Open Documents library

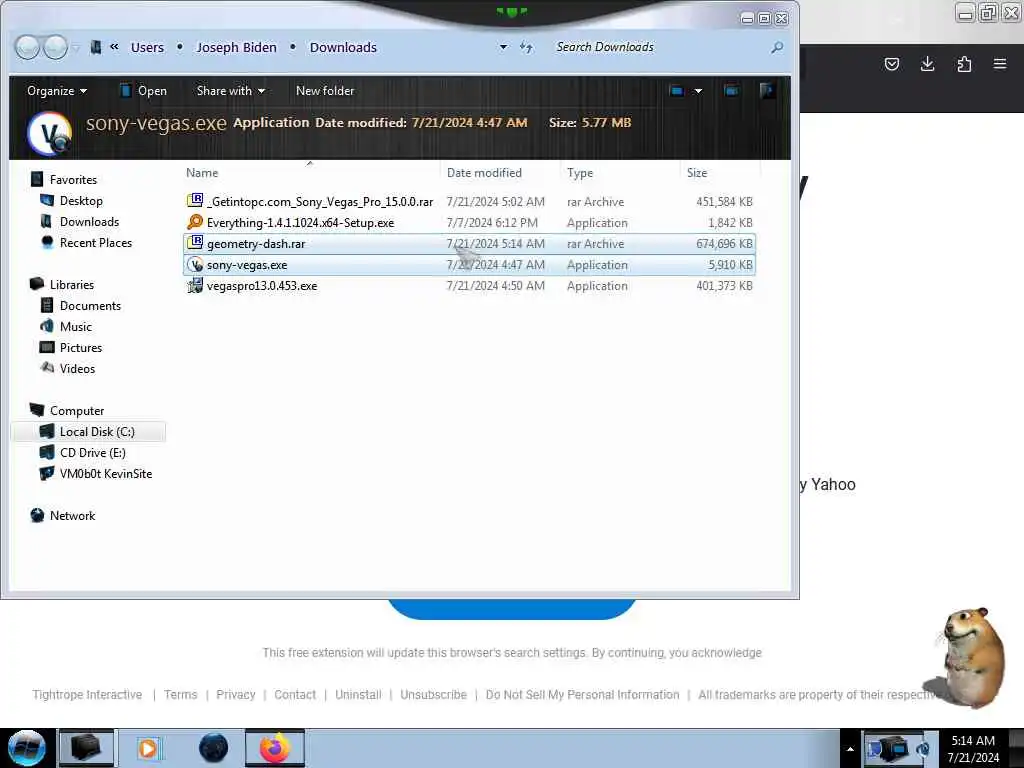coord(90,306)
